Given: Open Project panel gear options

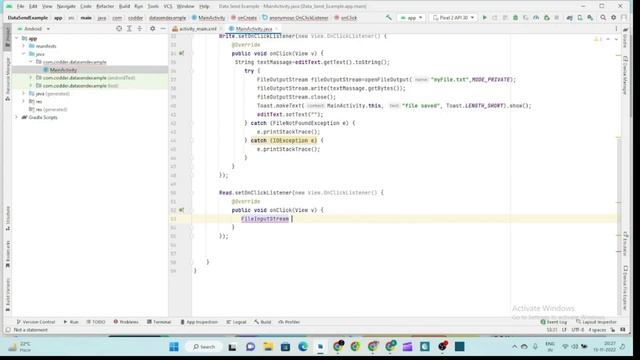Looking at the screenshot, I should (x=152, y=29).
